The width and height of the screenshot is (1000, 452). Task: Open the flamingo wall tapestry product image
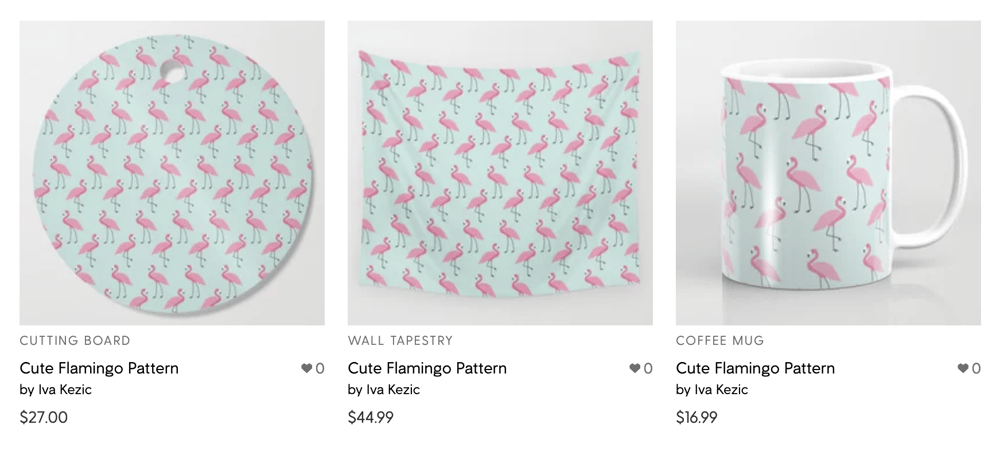(x=500, y=173)
